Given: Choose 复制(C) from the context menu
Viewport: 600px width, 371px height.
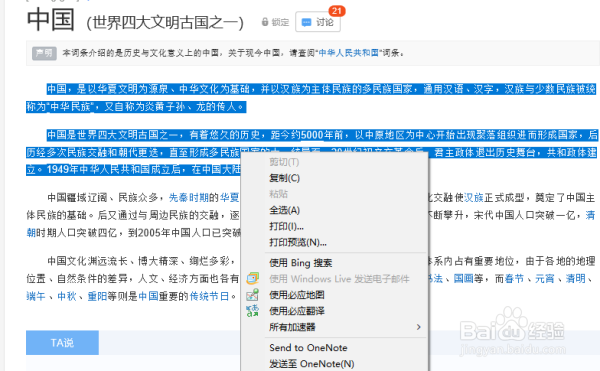Looking at the screenshot, I should (284, 178).
